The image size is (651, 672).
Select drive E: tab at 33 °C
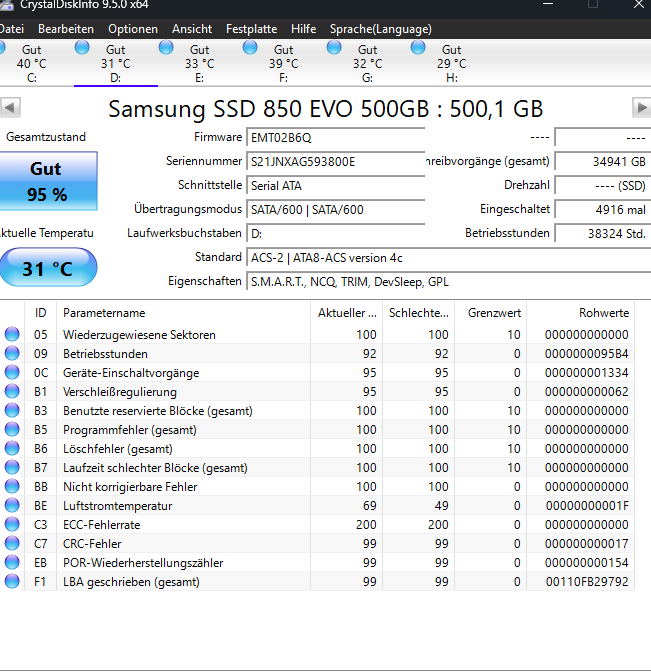point(200,63)
